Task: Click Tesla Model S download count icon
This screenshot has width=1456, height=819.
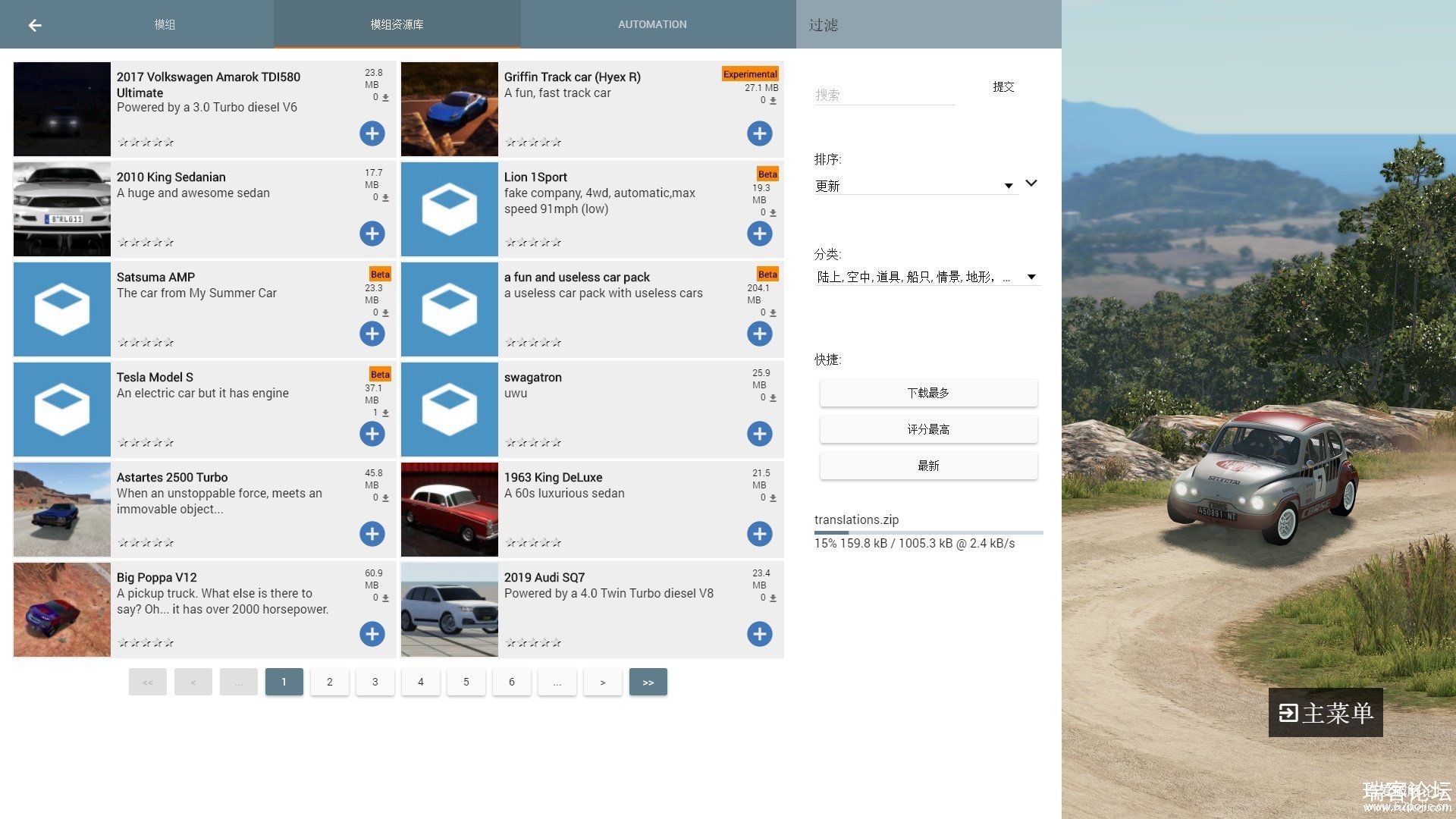Action: (x=385, y=413)
